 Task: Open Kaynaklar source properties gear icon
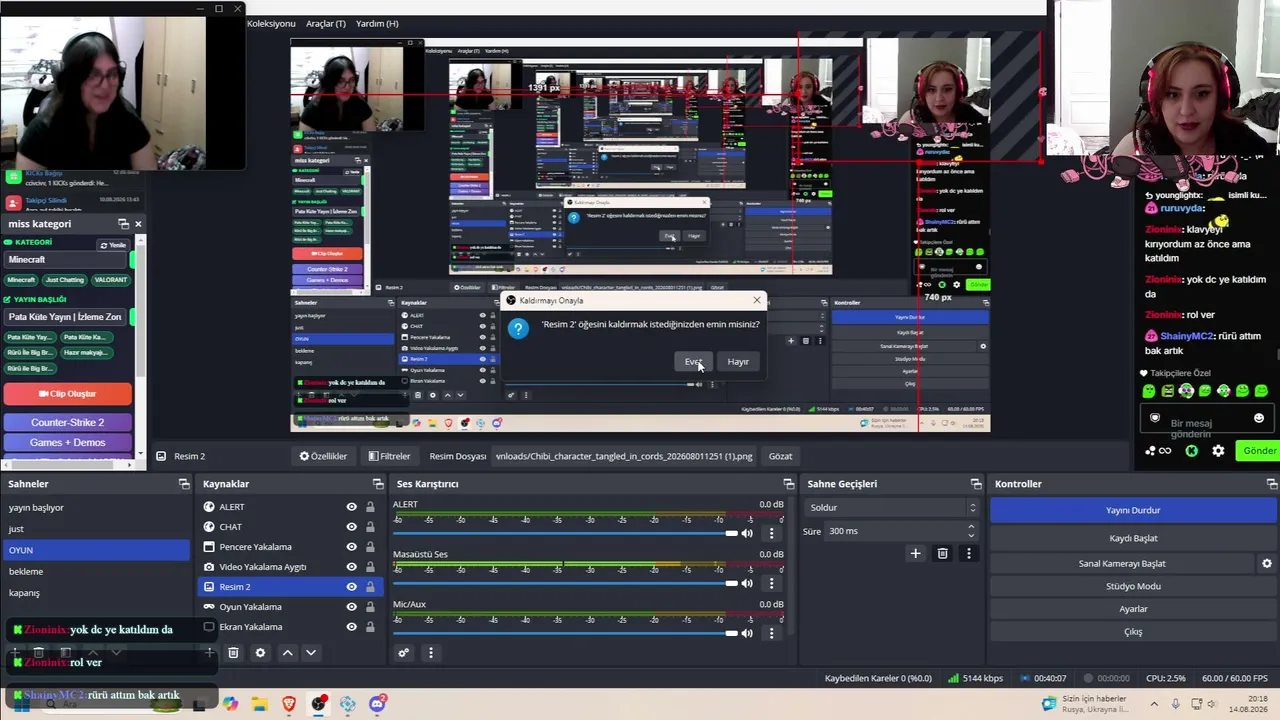coord(260,653)
